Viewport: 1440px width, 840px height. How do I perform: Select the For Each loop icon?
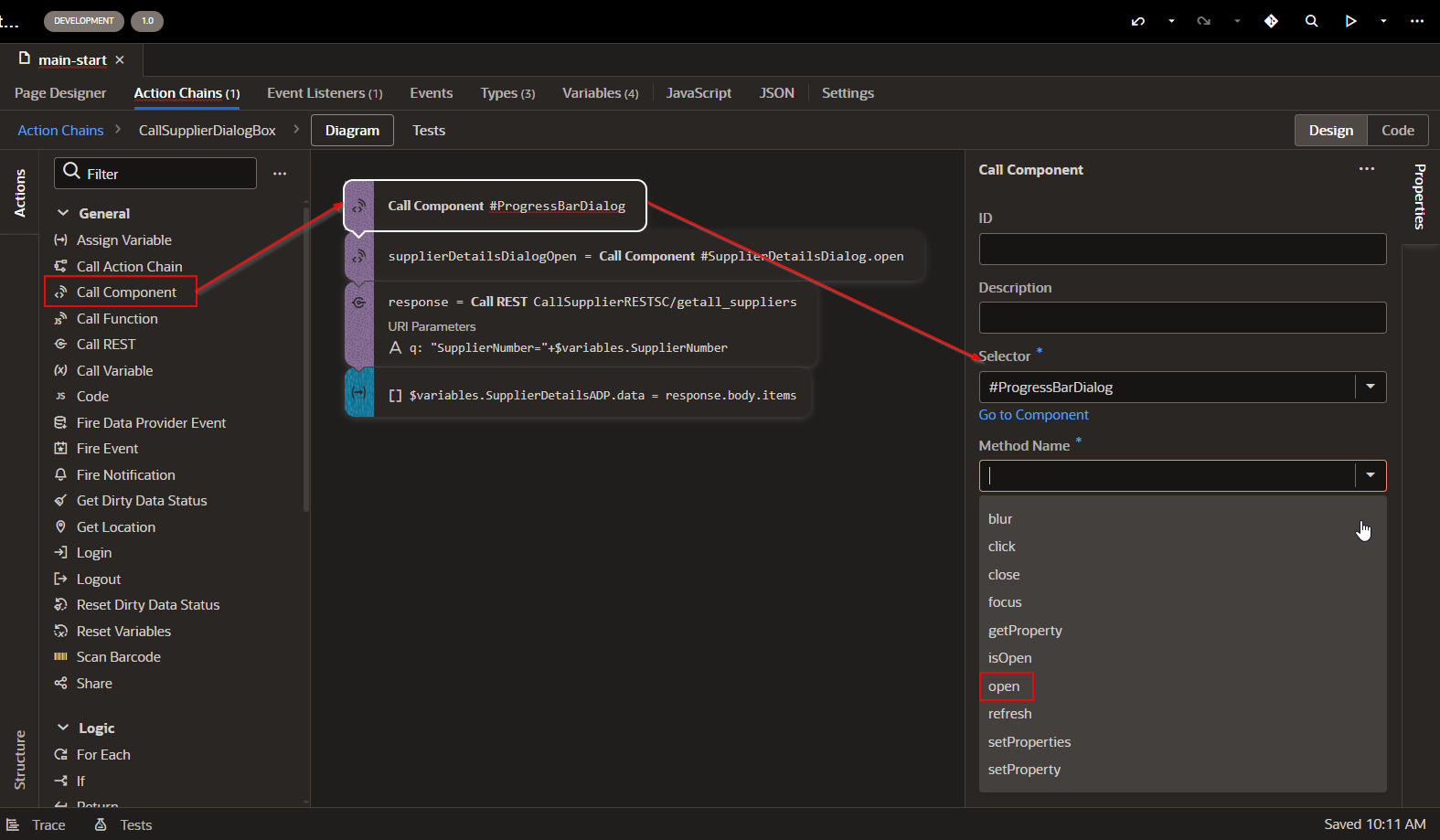(60, 754)
